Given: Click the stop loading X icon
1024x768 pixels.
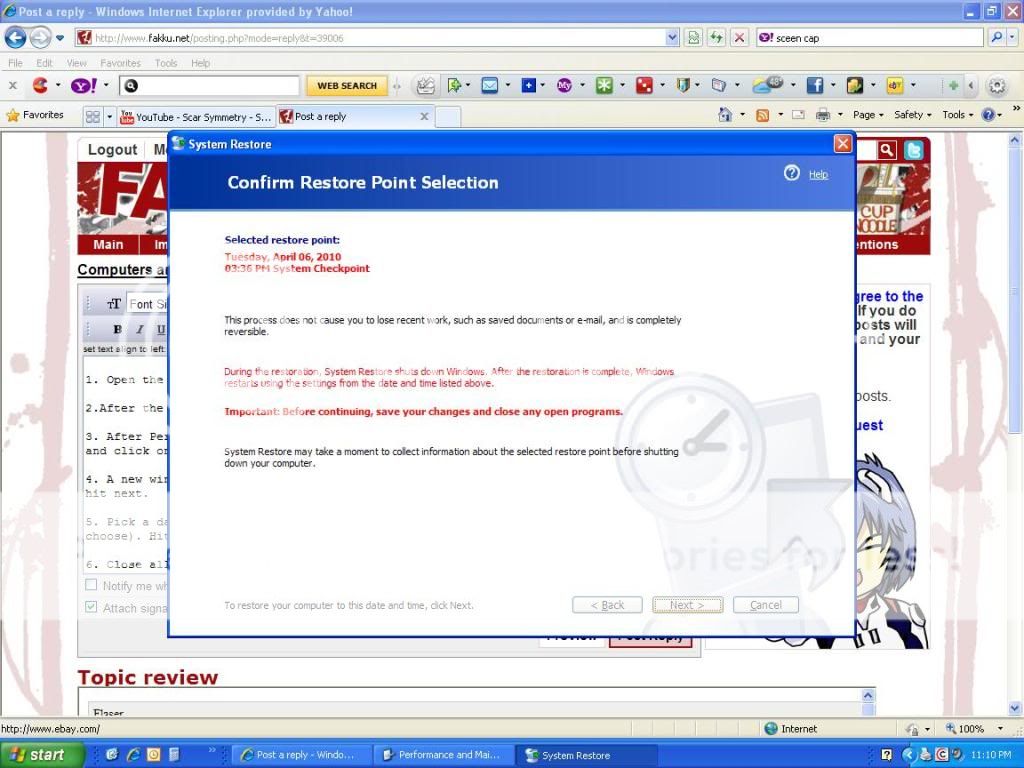Looking at the screenshot, I should (739, 38).
